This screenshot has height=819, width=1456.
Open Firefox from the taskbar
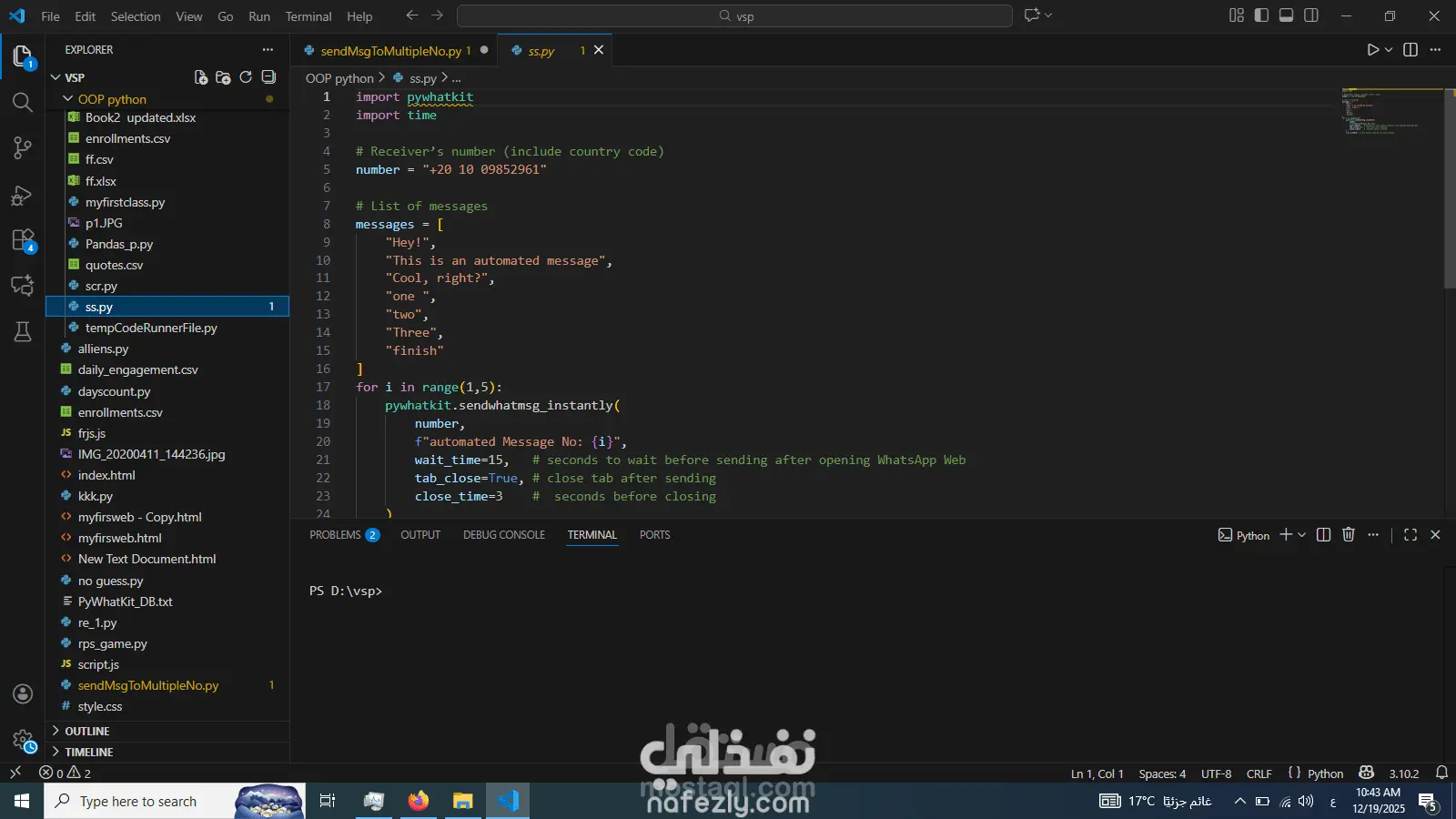(419, 801)
